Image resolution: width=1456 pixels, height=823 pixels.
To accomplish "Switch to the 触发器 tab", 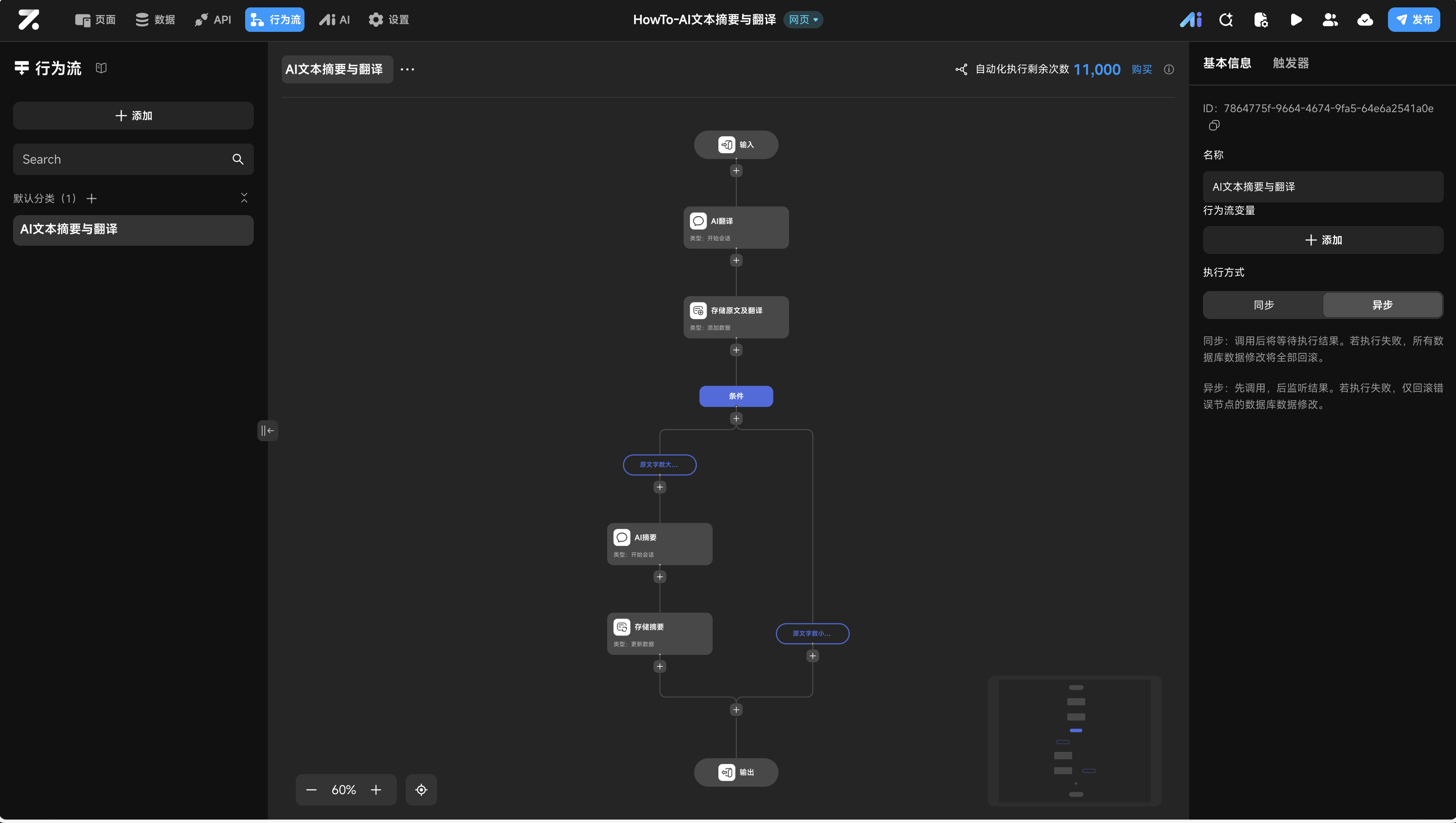I will pyautogui.click(x=1290, y=63).
